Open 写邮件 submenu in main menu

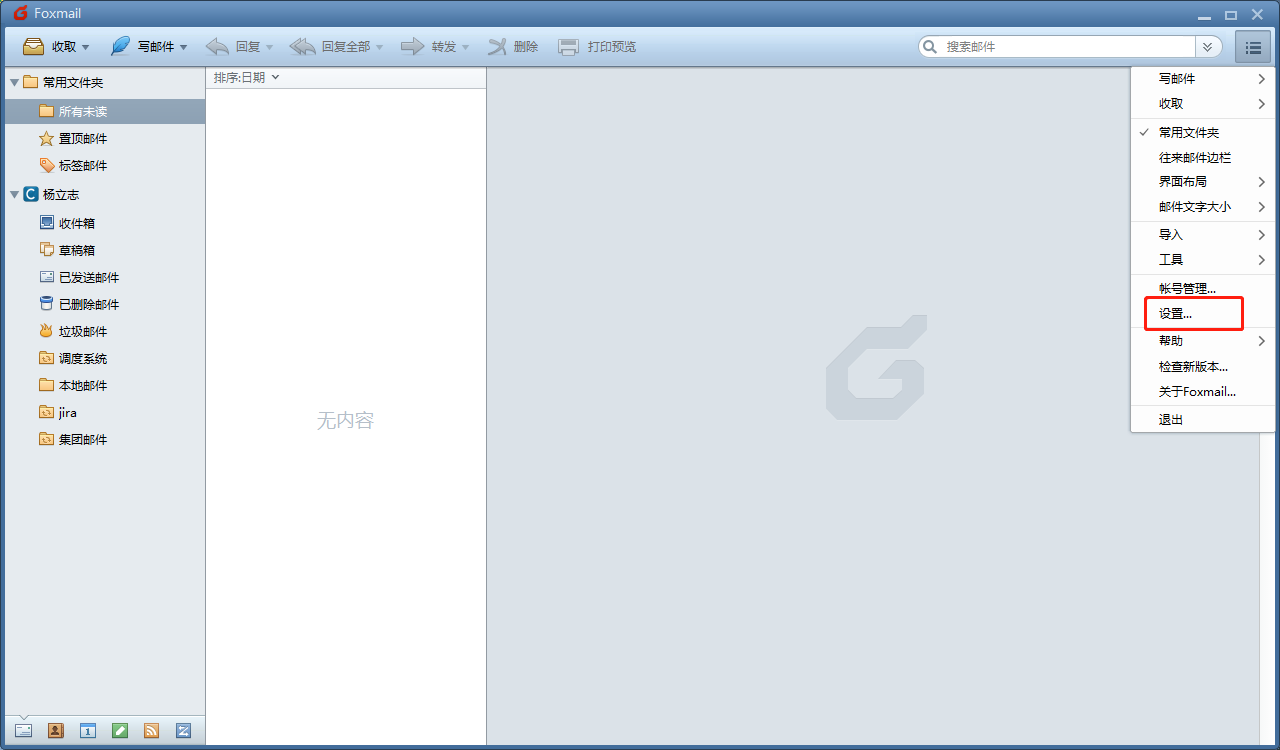(1203, 78)
